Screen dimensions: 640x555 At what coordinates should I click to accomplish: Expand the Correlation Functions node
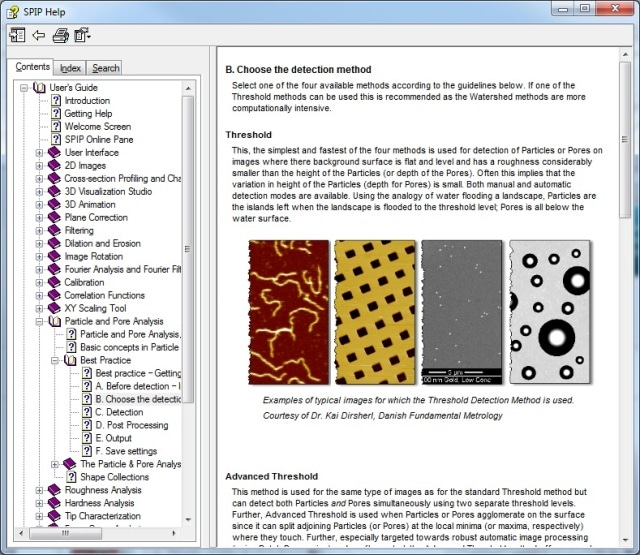(39, 295)
